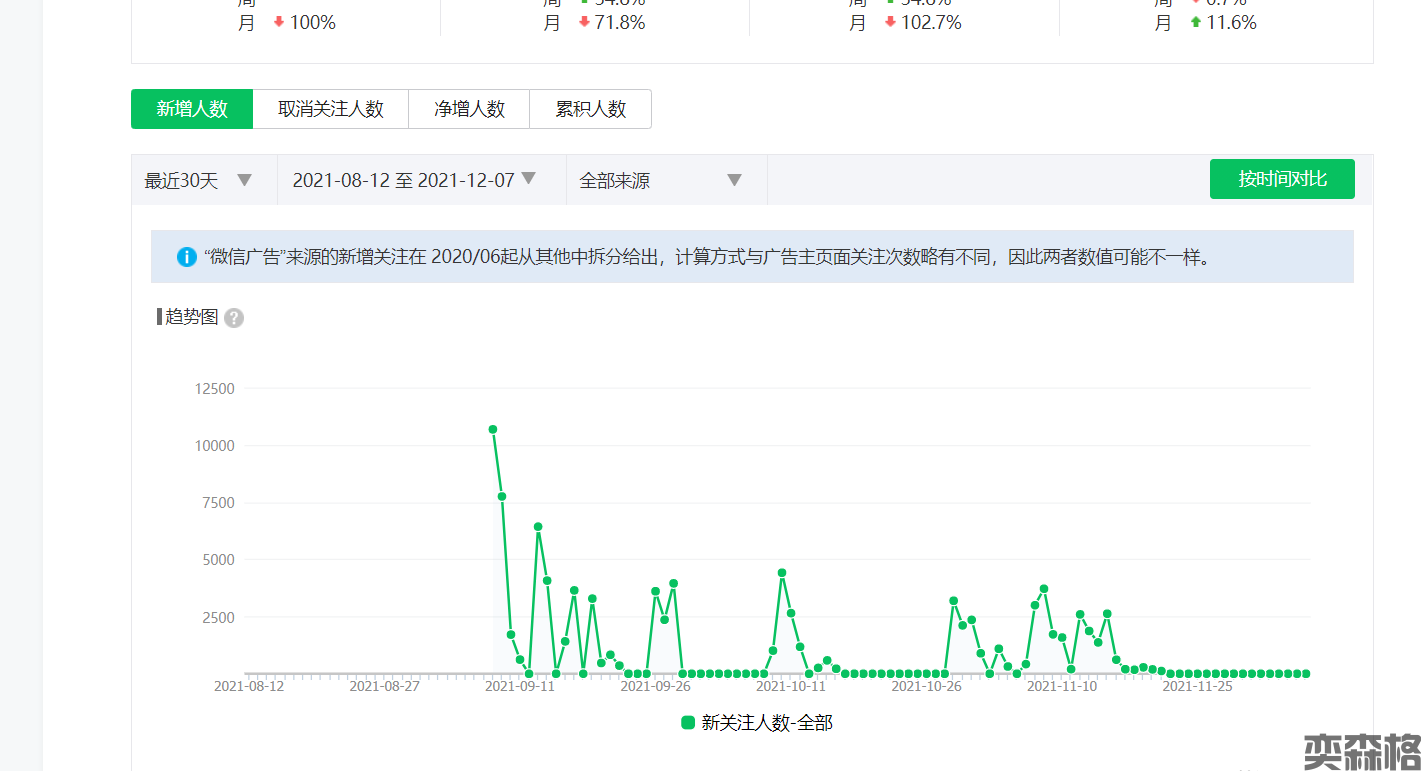Select the 净增人数 tab

point(469,109)
